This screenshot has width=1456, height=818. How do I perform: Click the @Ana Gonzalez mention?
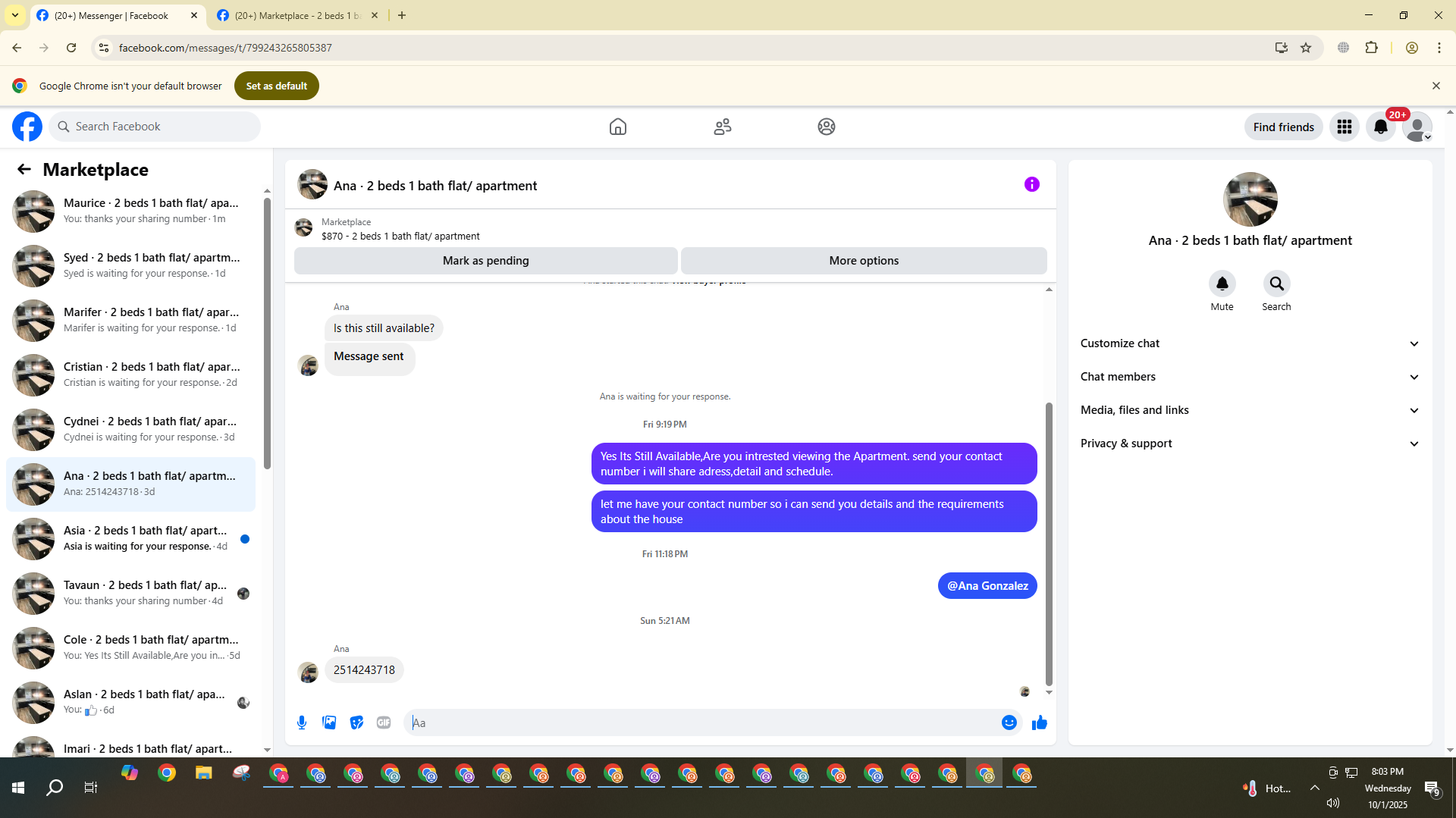coord(987,586)
